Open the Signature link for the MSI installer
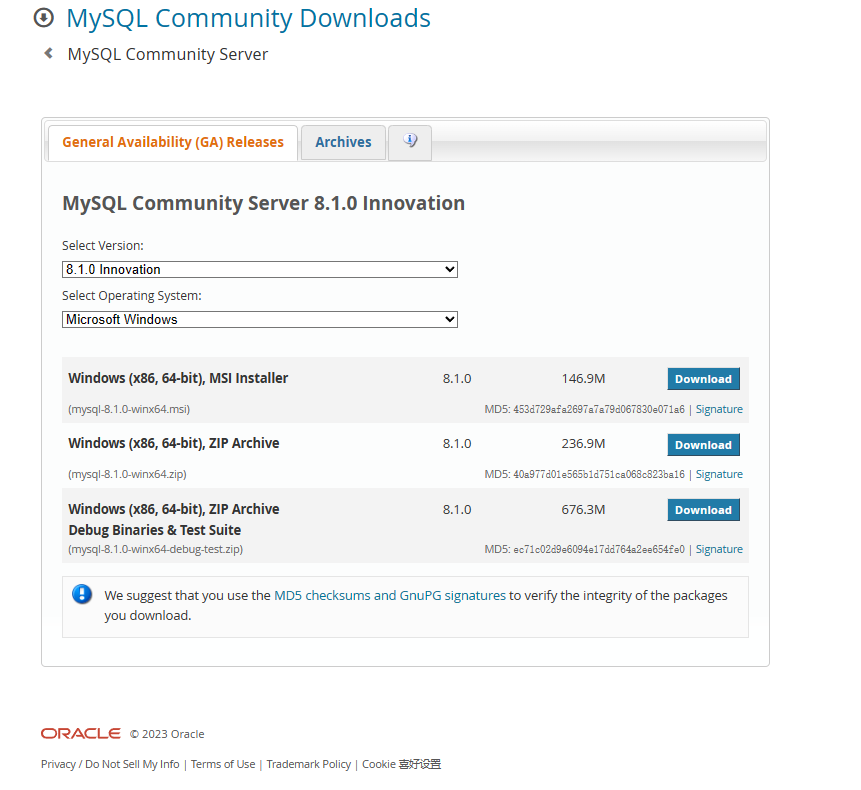861x790 pixels. click(x=719, y=408)
